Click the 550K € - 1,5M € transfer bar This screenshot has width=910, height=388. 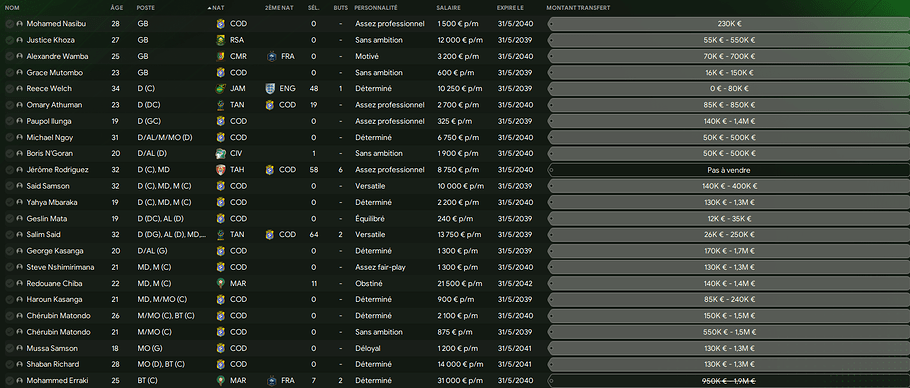coord(729,332)
